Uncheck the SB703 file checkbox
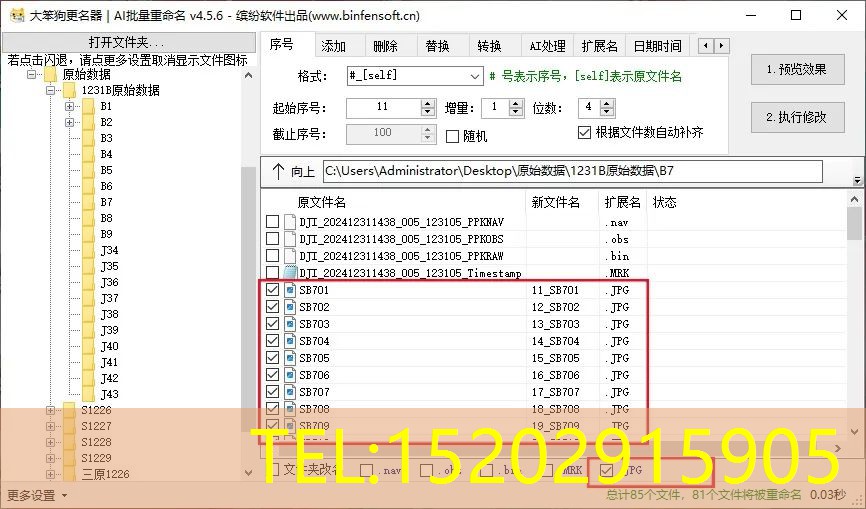The height and width of the screenshot is (509, 866). click(x=273, y=324)
